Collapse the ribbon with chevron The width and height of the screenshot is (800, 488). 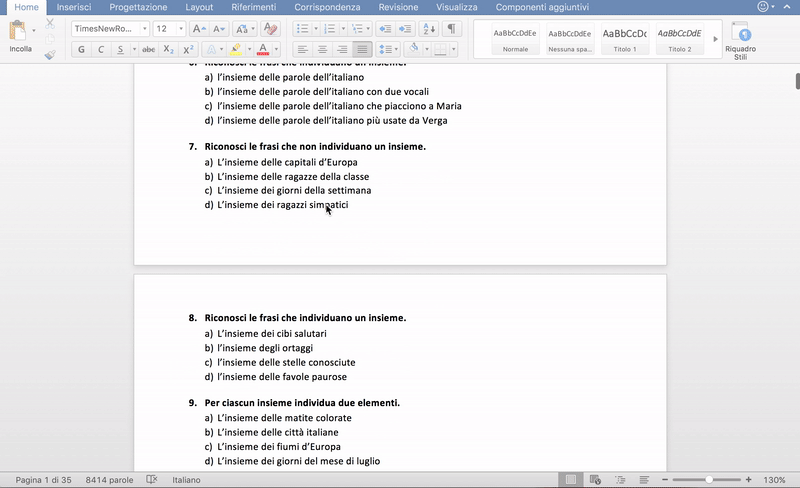[786, 7]
